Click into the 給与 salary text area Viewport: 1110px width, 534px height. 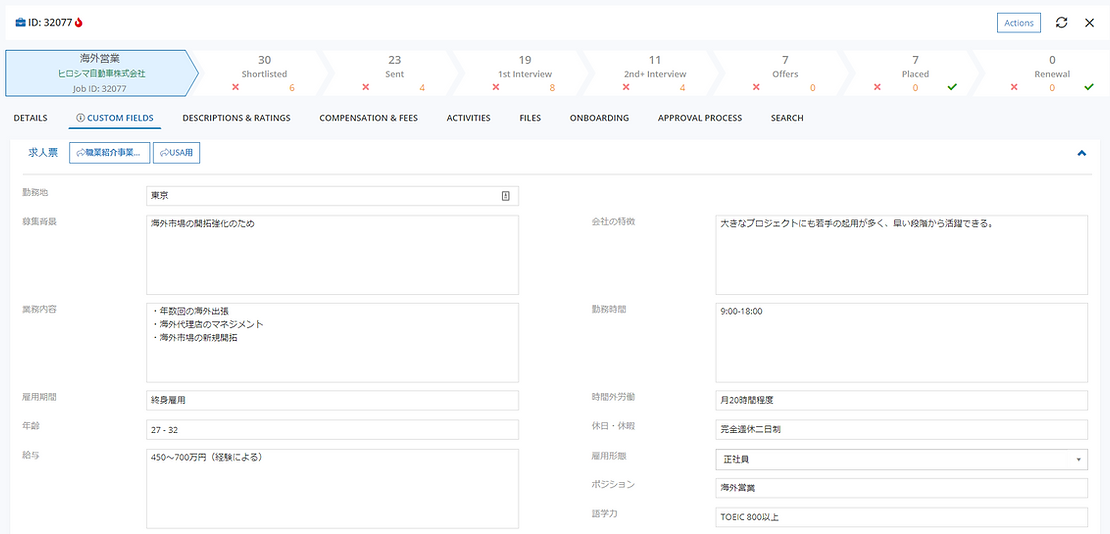coord(332,488)
